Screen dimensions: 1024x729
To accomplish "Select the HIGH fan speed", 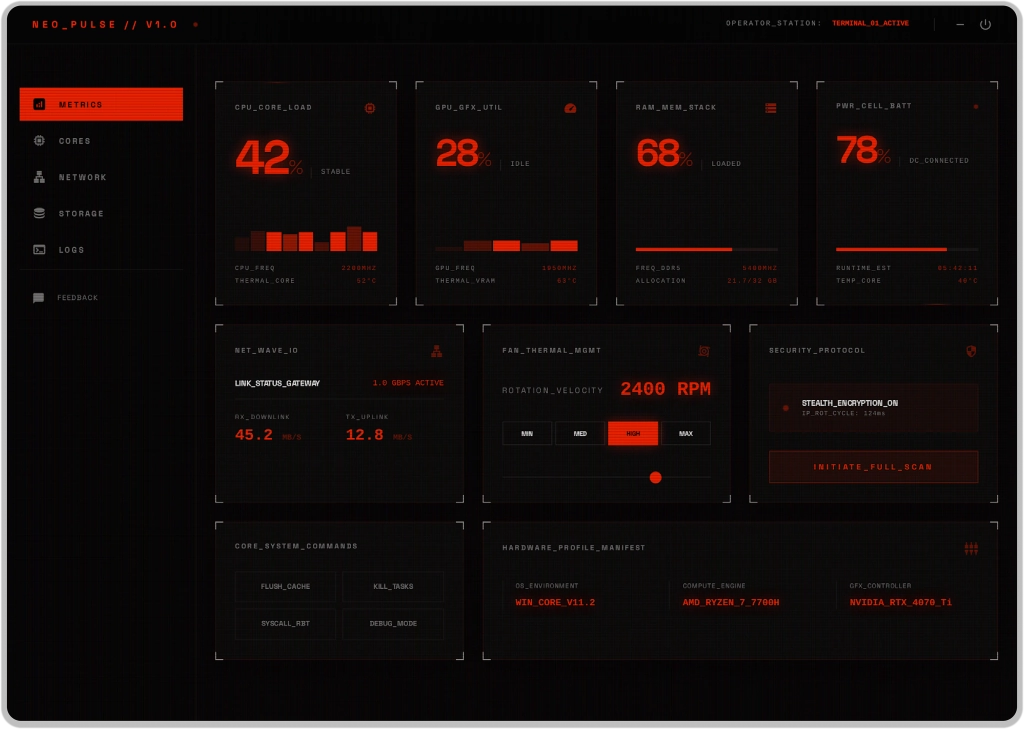I will coord(633,434).
